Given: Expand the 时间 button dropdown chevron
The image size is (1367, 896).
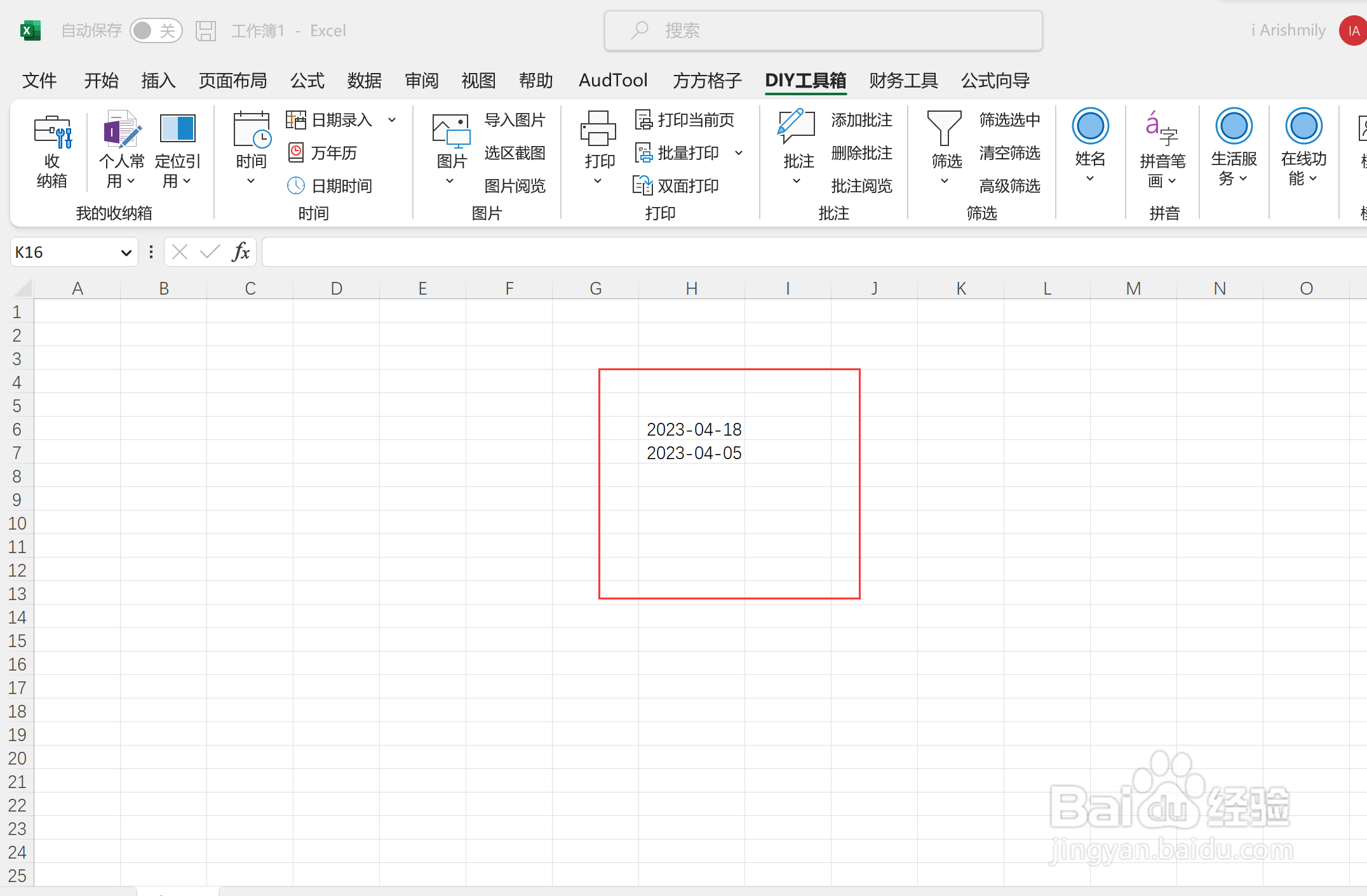Looking at the screenshot, I should (251, 181).
